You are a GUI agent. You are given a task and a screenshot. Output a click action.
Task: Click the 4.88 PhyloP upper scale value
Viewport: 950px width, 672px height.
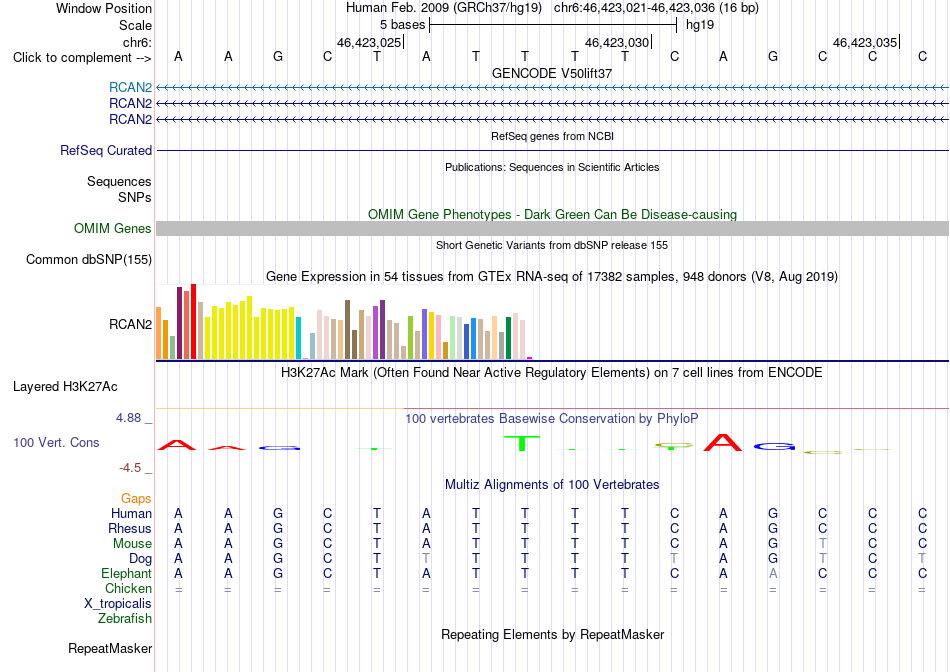[x=128, y=418]
